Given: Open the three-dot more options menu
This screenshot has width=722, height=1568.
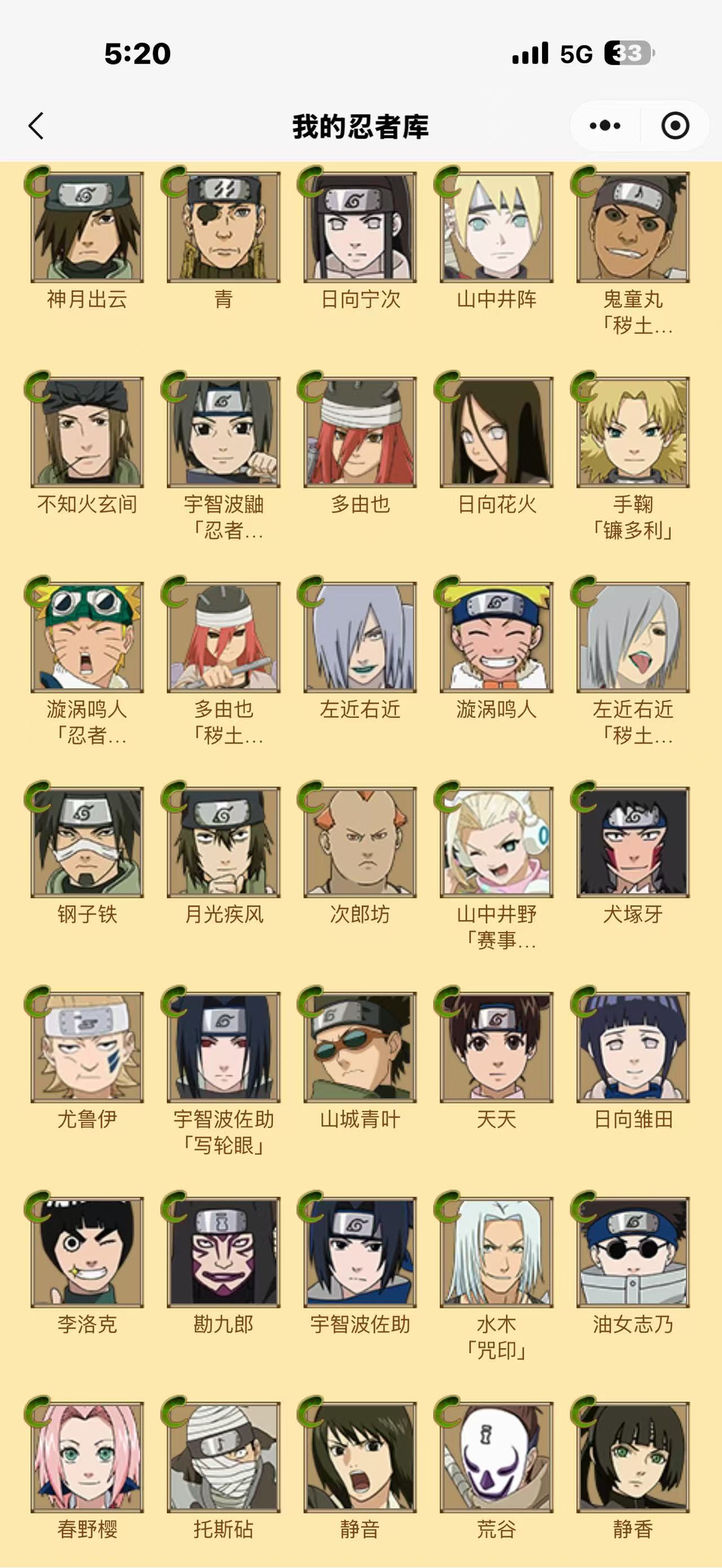Looking at the screenshot, I should (605, 126).
